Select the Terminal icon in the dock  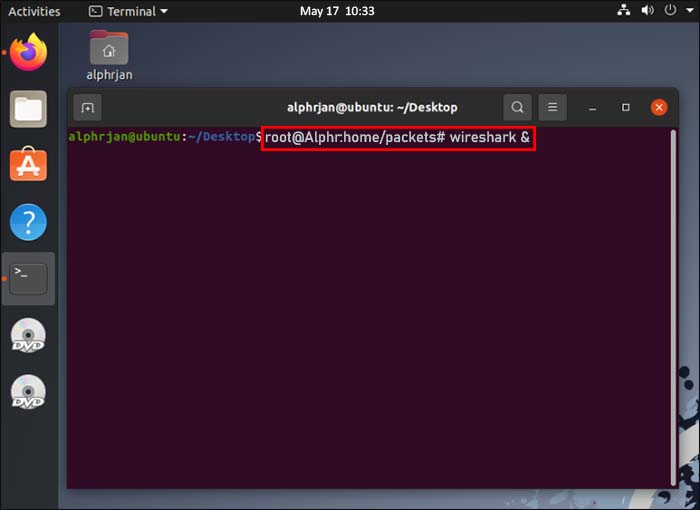click(x=28, y=279)
